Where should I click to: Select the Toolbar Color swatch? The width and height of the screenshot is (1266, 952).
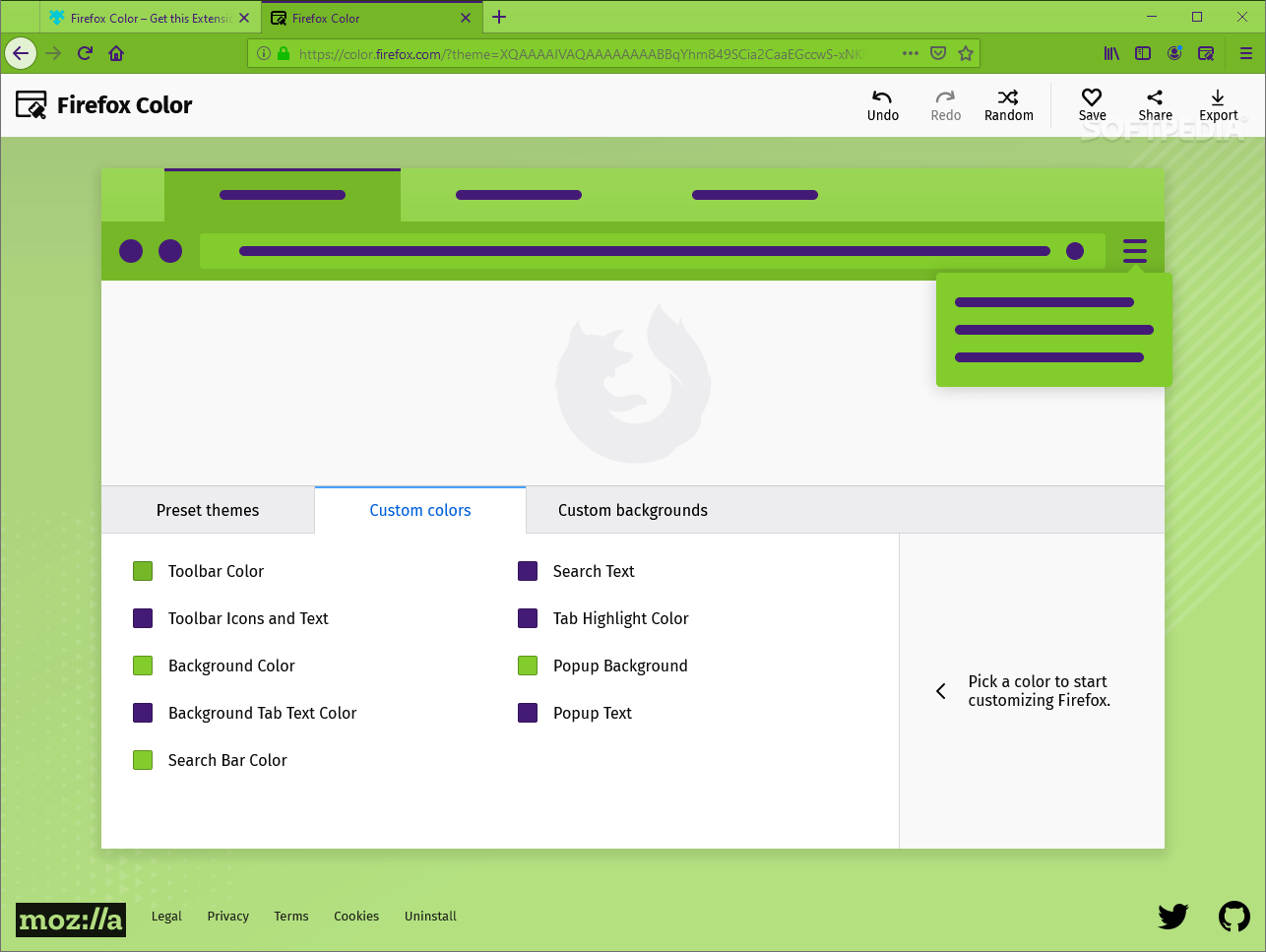coord(142,571)
